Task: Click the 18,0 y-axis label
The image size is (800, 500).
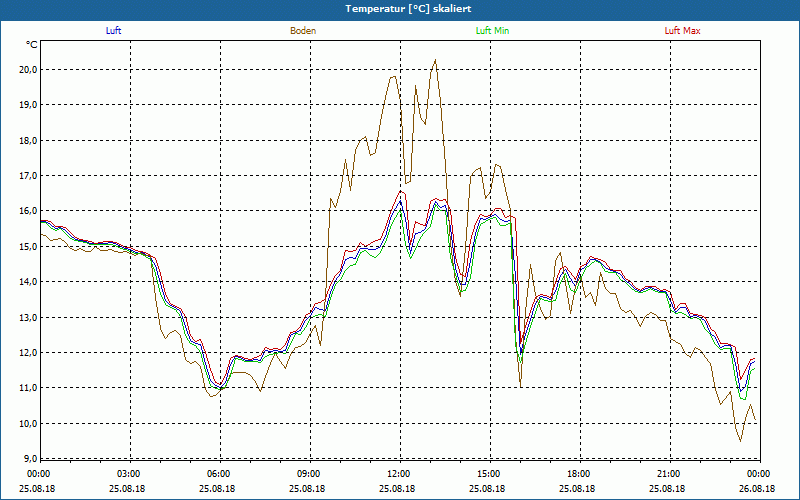Action: click(x=28, y=140)
